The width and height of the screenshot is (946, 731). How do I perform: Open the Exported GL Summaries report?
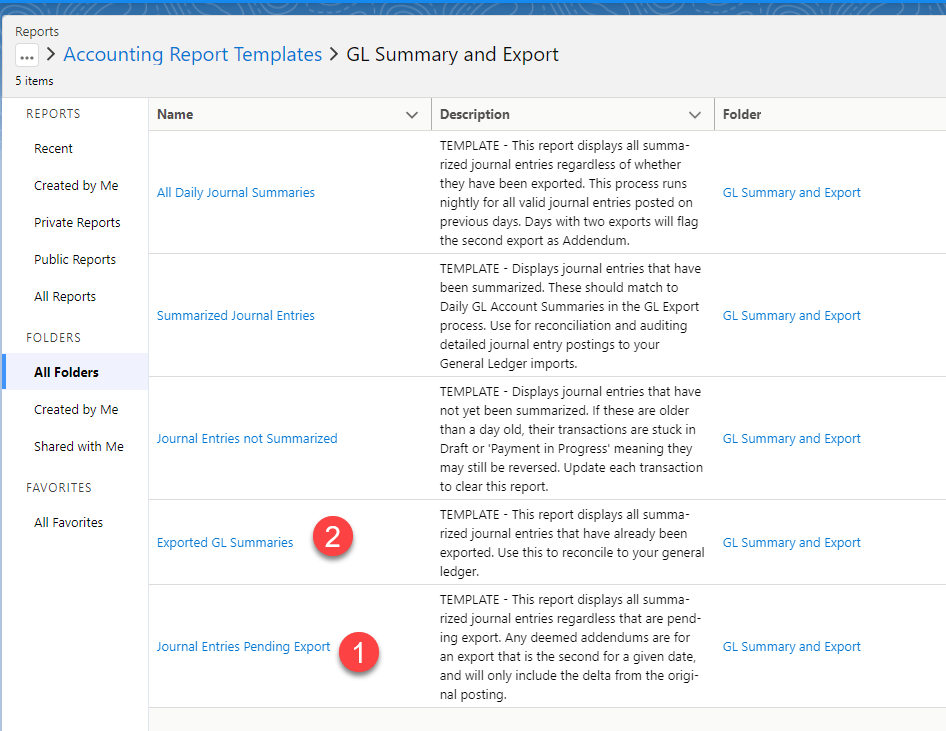[224, 542]
